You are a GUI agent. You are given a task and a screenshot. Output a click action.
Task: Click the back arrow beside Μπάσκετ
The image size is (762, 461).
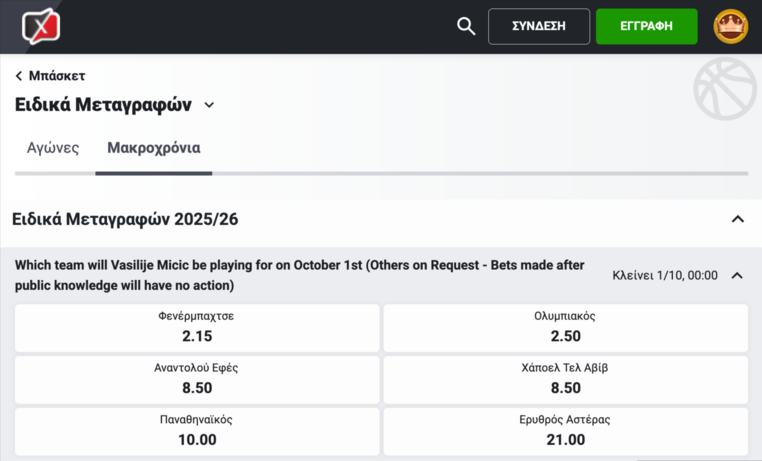pos(19,76)
